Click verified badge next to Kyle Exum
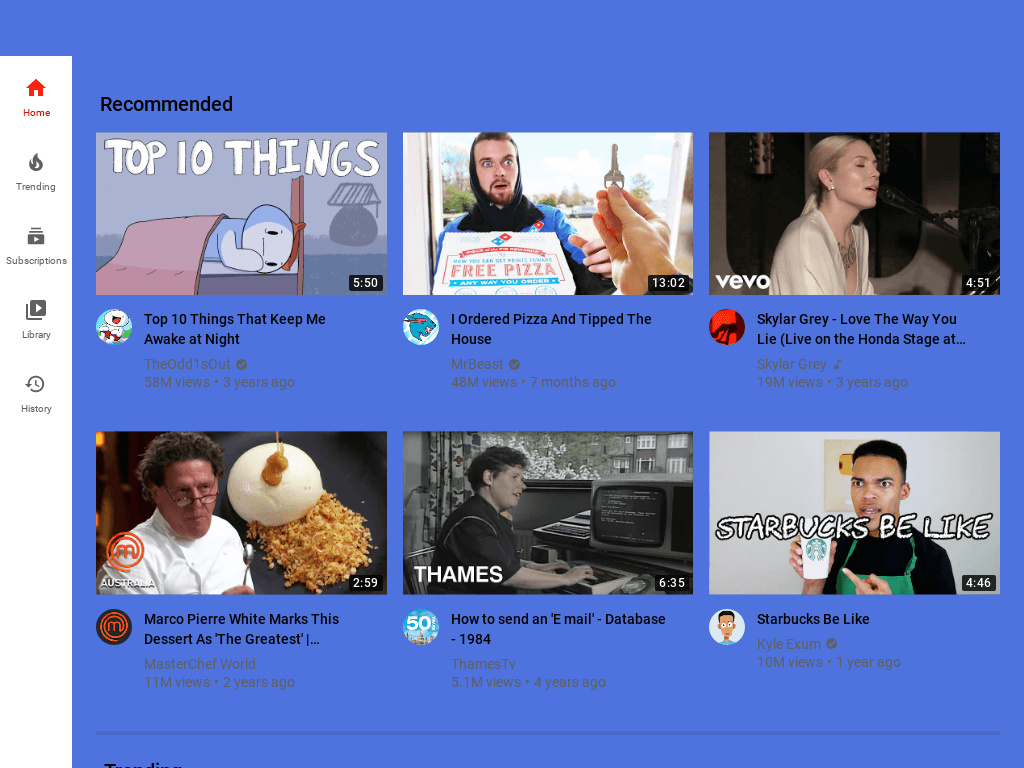Screen dimensions: 1024x768 831,644
